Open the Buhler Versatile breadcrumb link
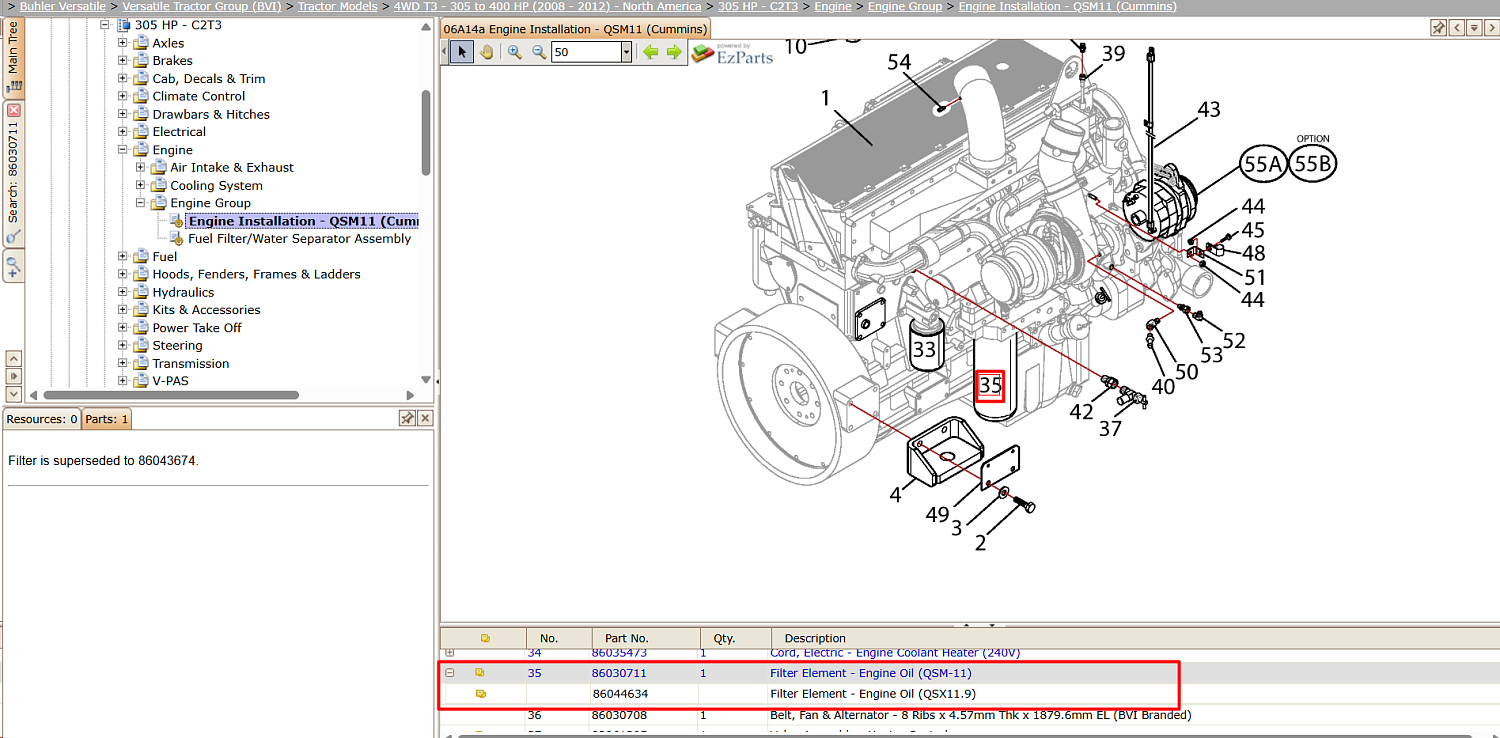This screenshot has width=1500, height=738. click(62, 6)
